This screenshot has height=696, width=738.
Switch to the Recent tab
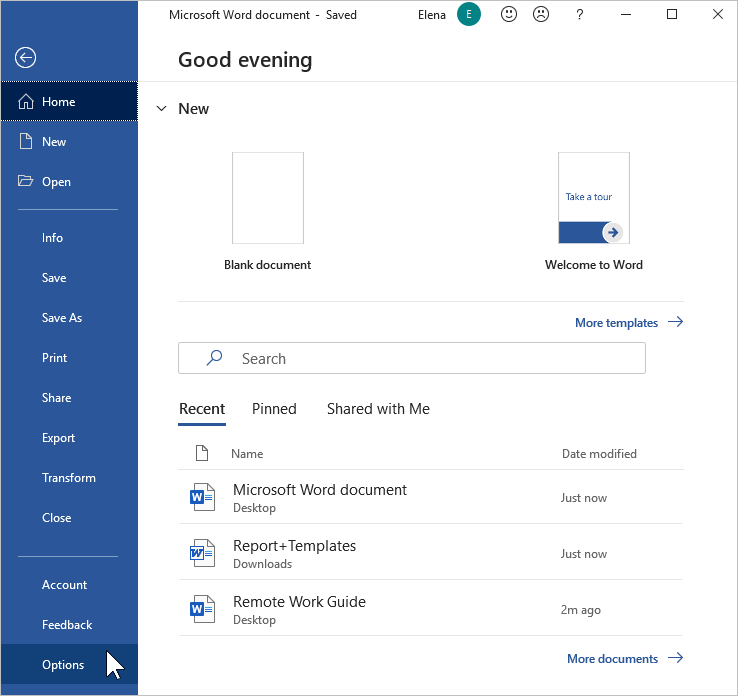(202, 408)
